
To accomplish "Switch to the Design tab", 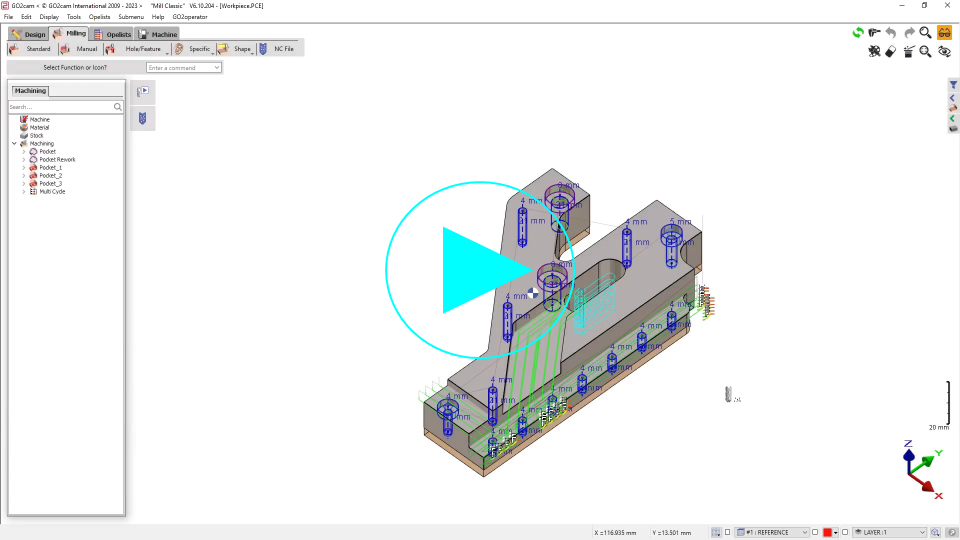I will pos(29,34).
